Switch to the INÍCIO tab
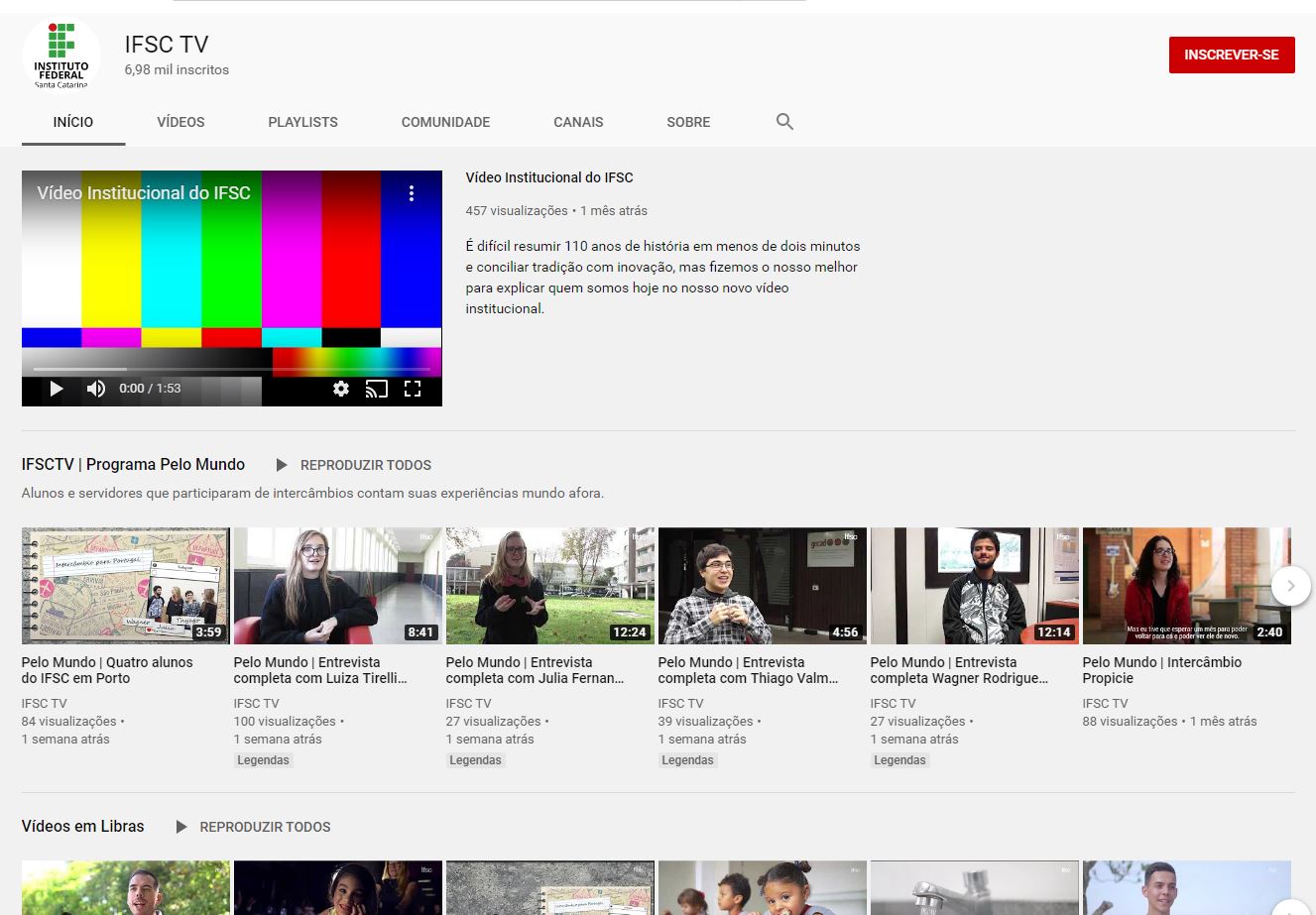Screen dimensions: 1316x915 [73, 122]
